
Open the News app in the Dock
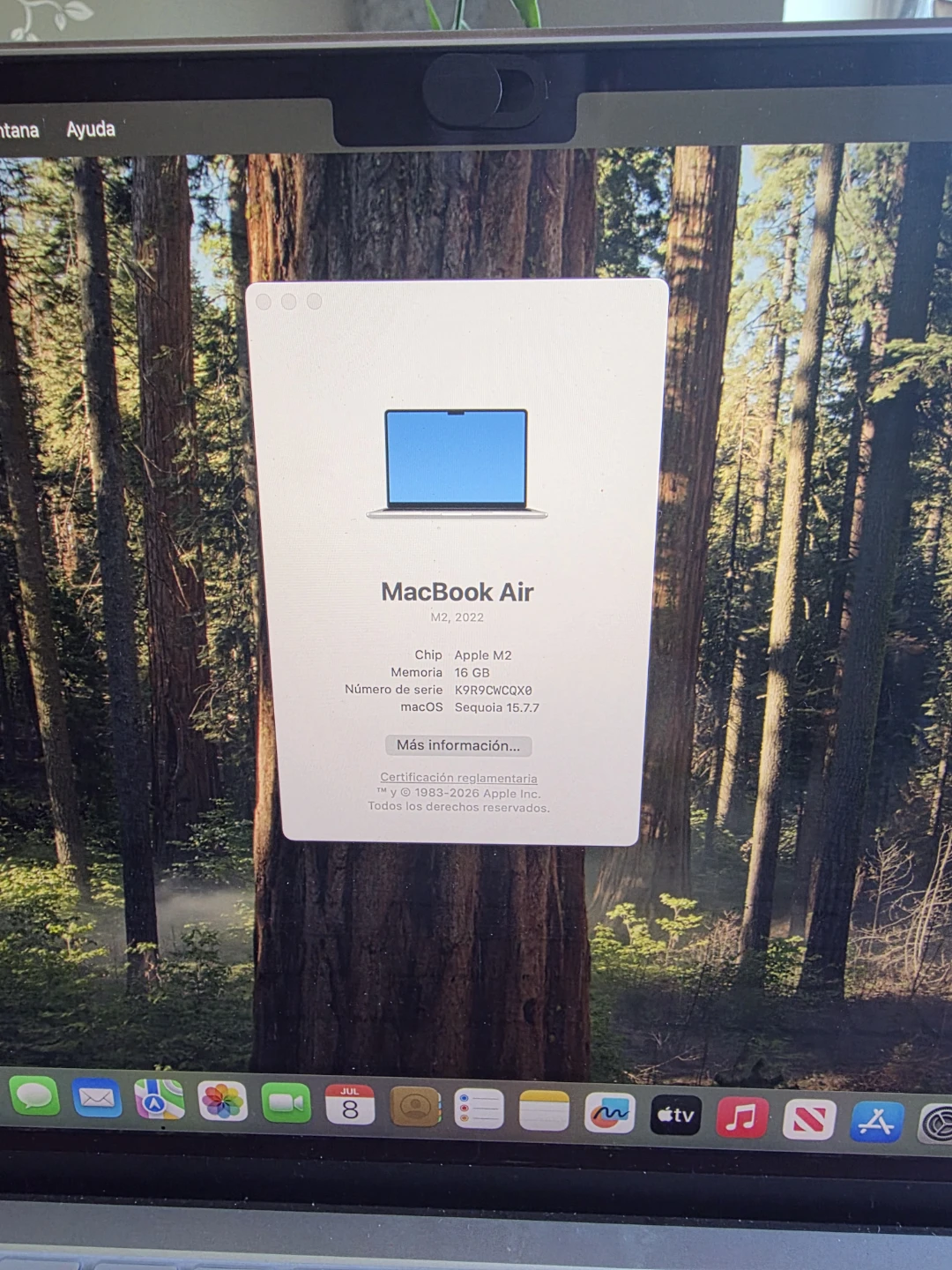click(x=809, y=1120)
